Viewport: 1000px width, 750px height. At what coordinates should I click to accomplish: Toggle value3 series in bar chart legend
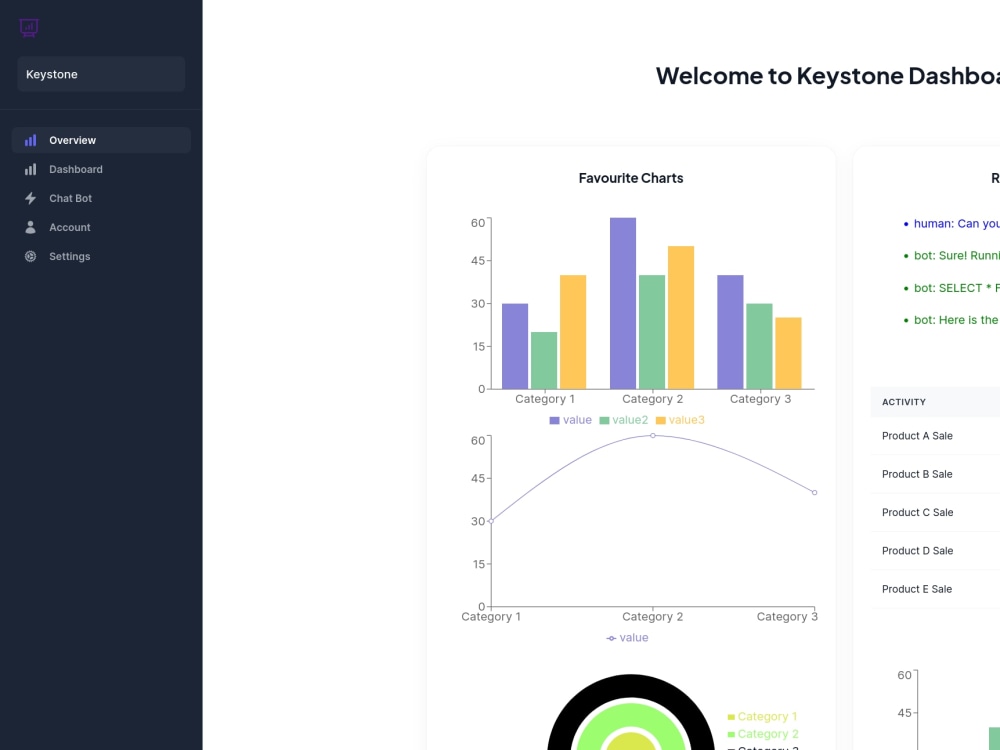[x=680, y=420]
